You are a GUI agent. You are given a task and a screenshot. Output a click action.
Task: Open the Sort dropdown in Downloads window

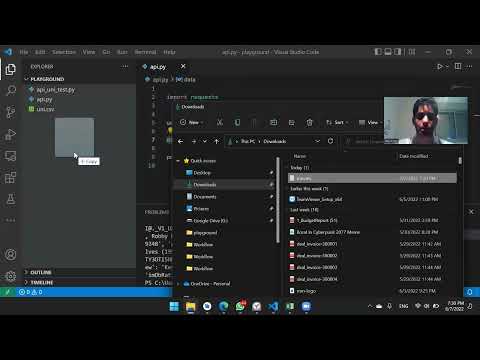[x=337, y=122]
